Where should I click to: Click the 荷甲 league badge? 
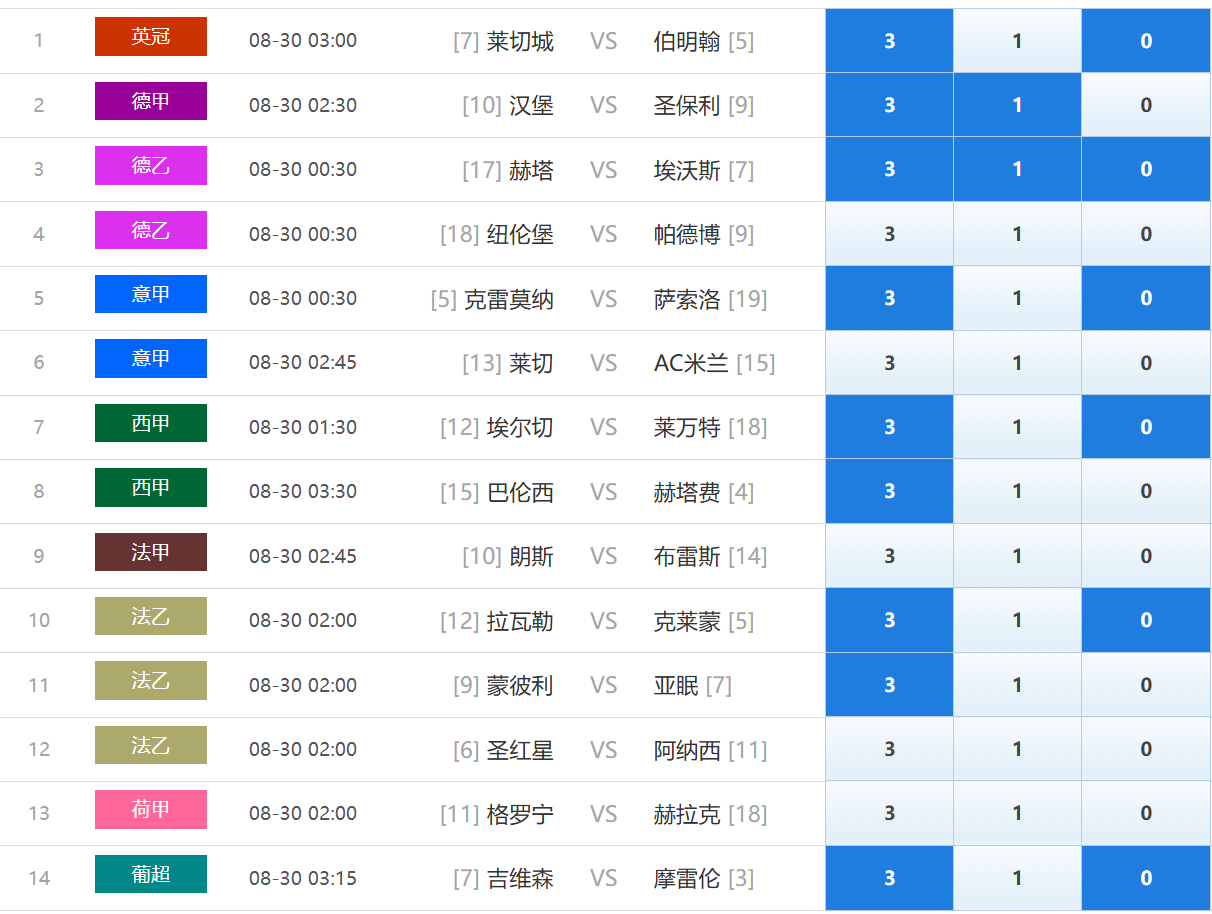(x=151, y=810)
